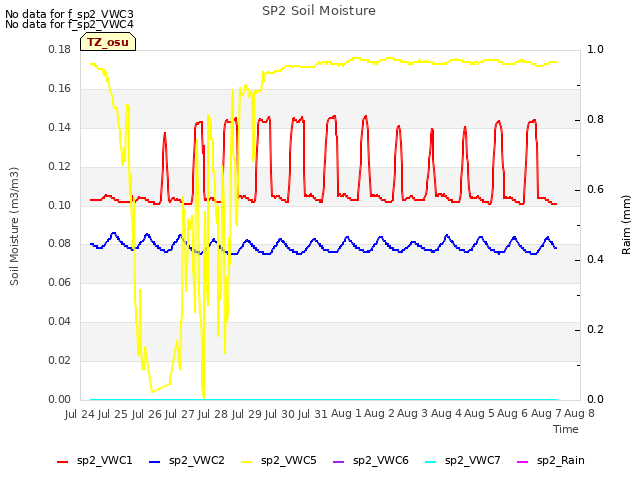Click the cyan sp2_VWC7 legend color marker

(x=430, y=462)
